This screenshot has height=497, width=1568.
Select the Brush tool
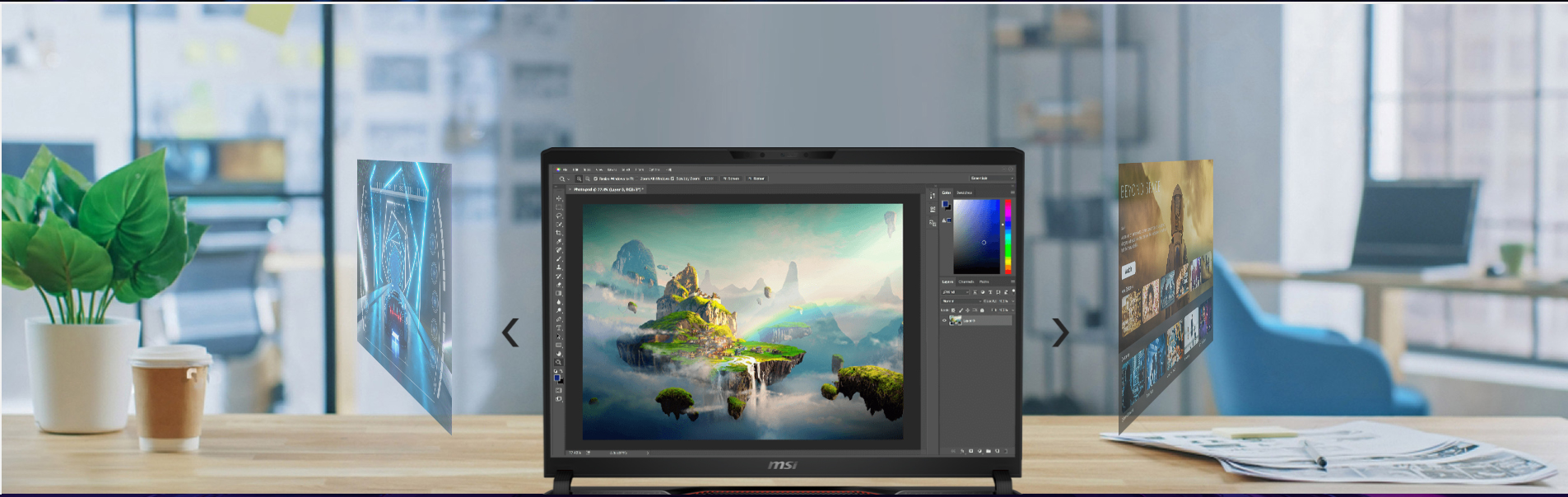(x=559, y=259)
